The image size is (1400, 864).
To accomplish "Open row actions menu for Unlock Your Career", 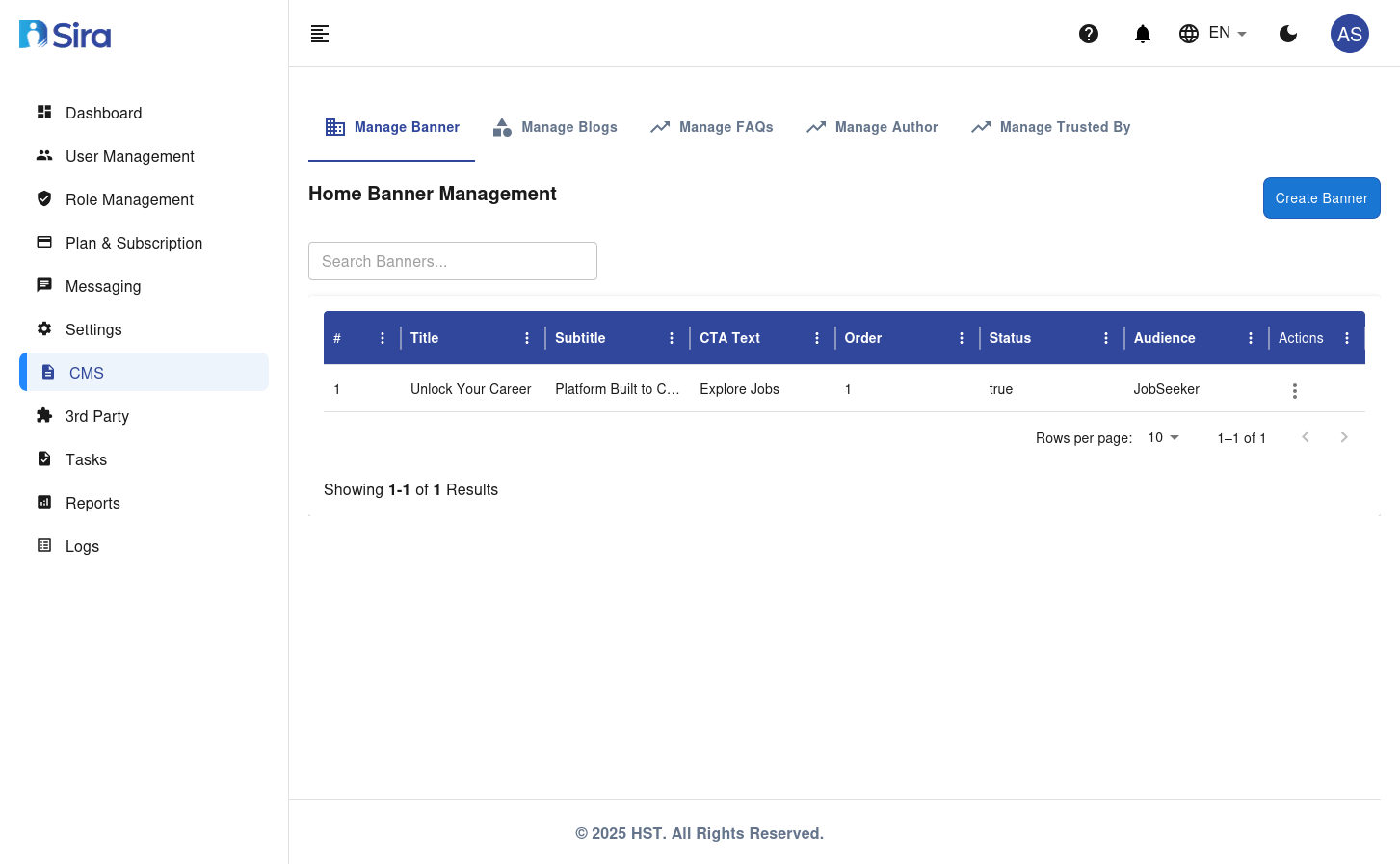I will click(1294, 390).
